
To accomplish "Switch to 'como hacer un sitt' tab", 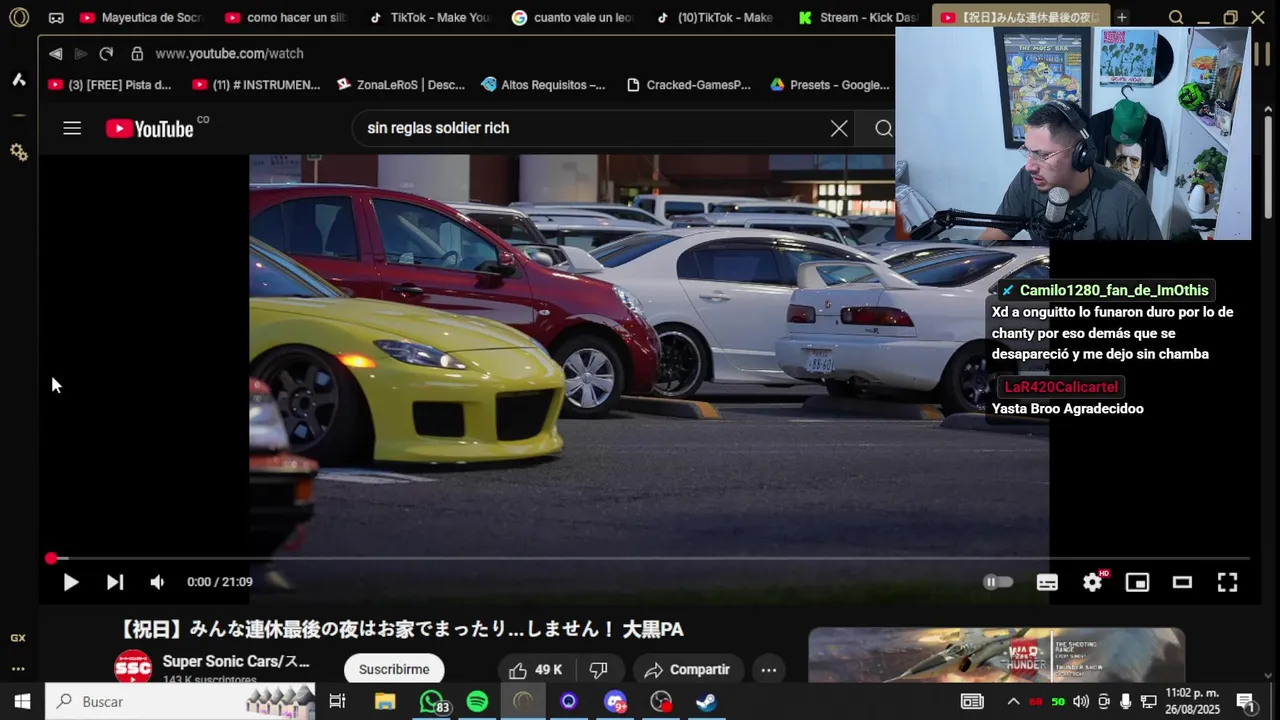I will click(x=287, y=17).
